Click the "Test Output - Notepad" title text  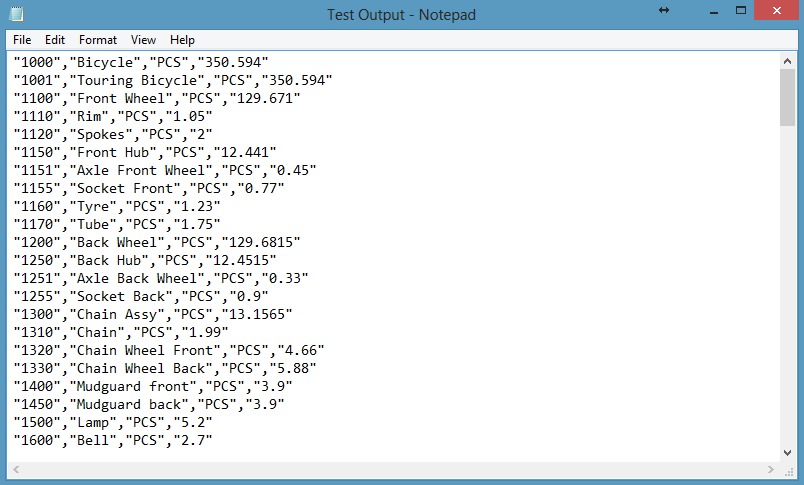401,15
